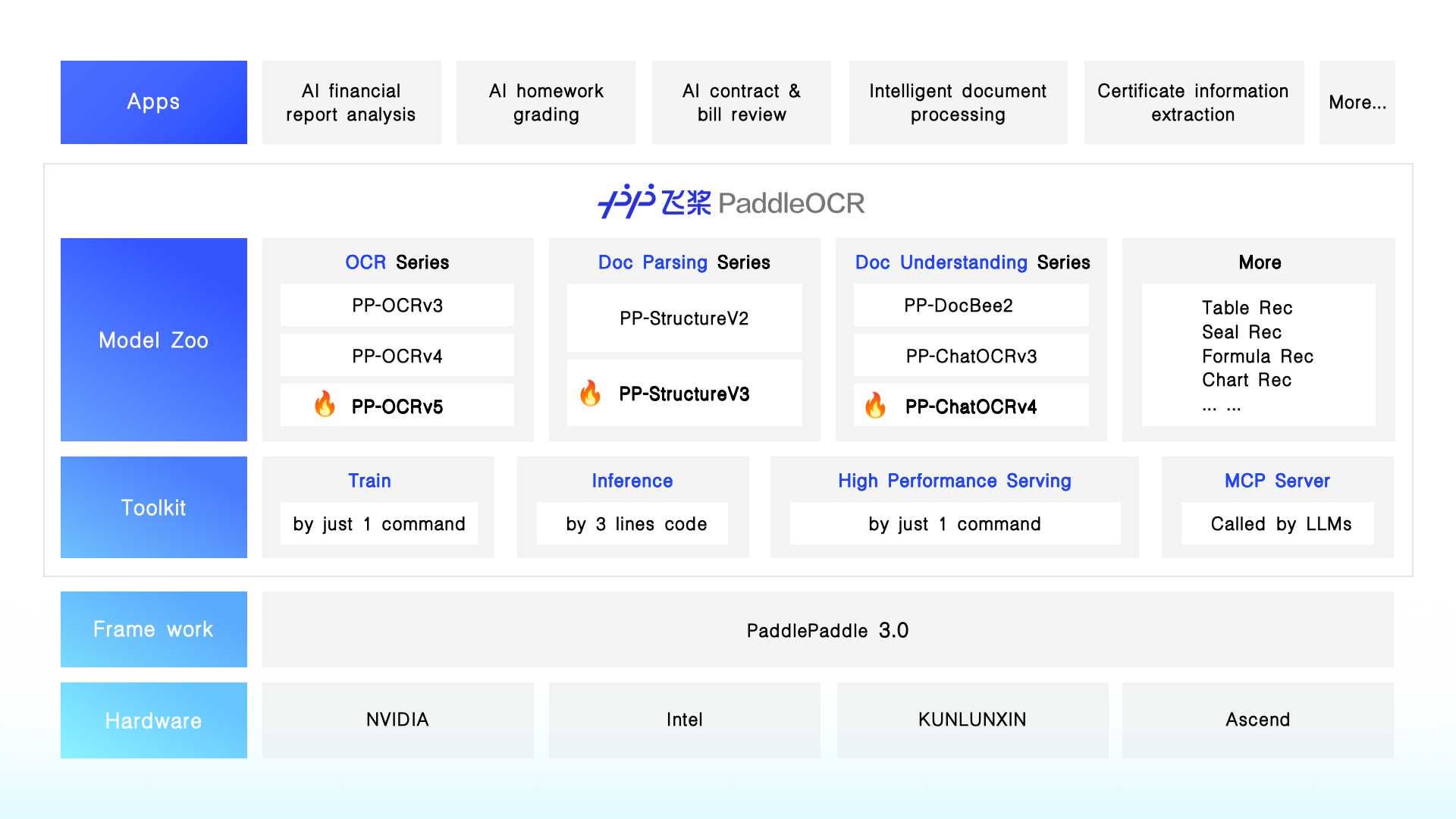This screenshot has height=819, width=1456.
Task: Click the KUNLUNXIN hardware card
Action: click(973, 720)
